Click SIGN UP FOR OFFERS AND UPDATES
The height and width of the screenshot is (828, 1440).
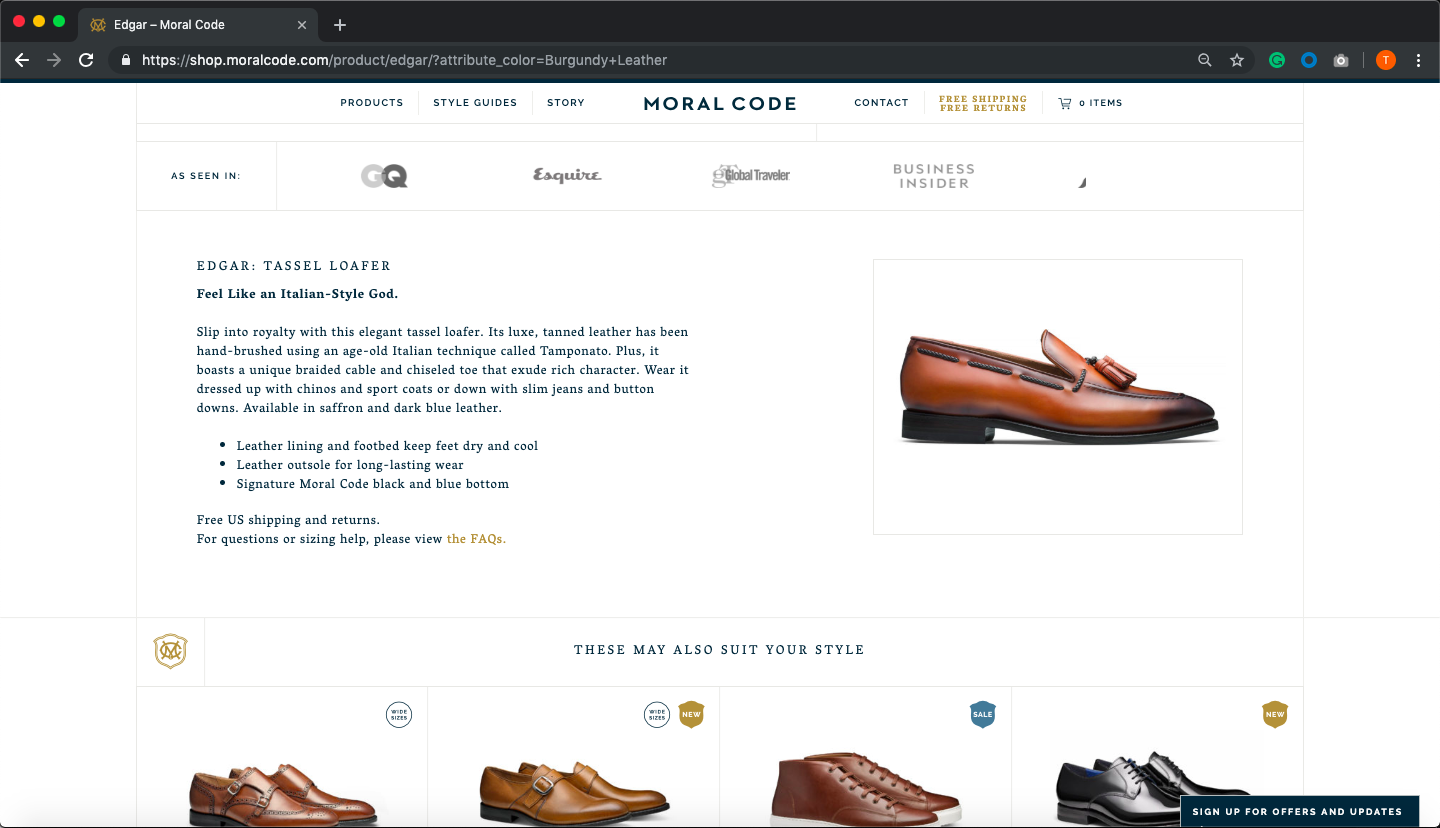[x=1300, y=811]
